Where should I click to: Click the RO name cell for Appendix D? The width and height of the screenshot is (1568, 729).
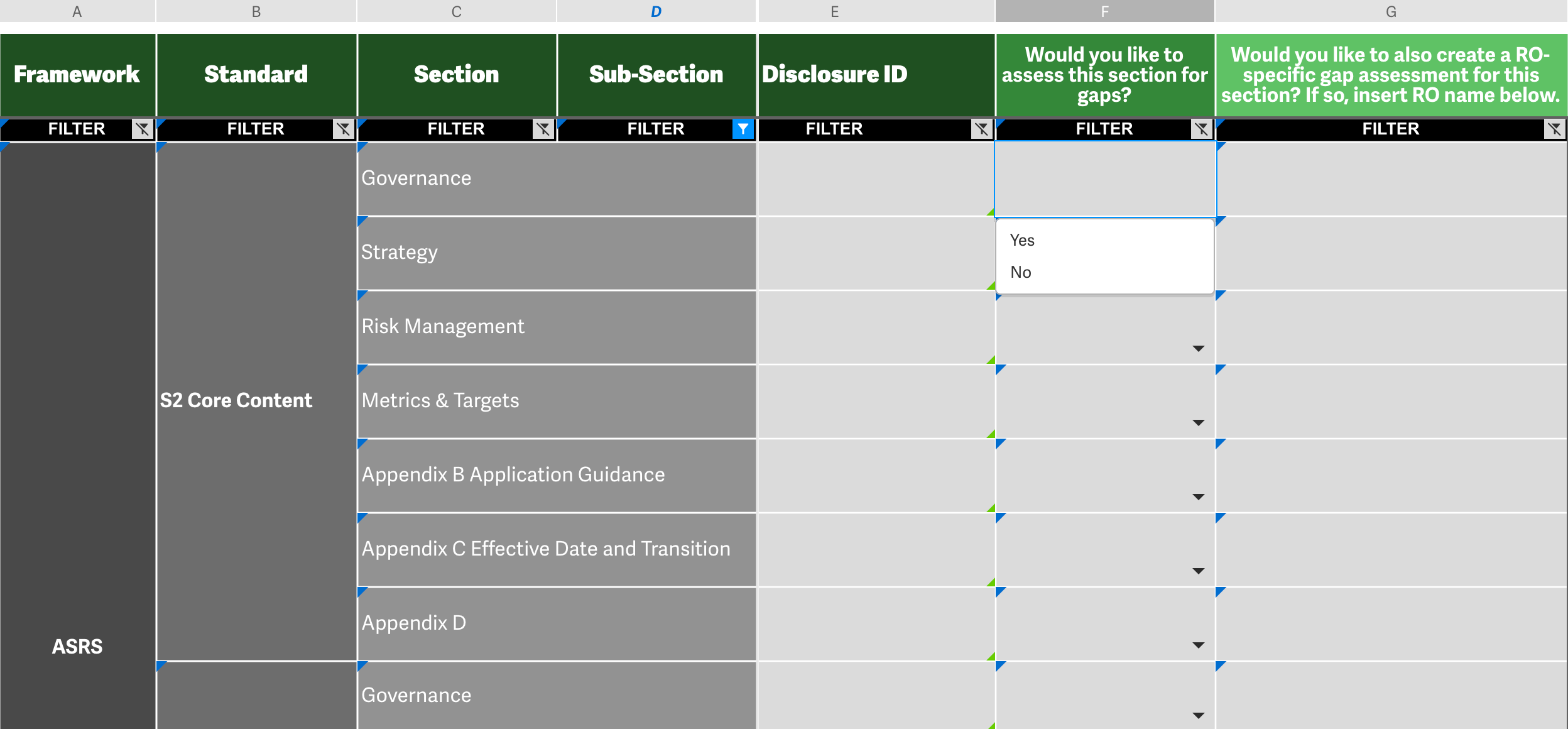[1391, 624]
